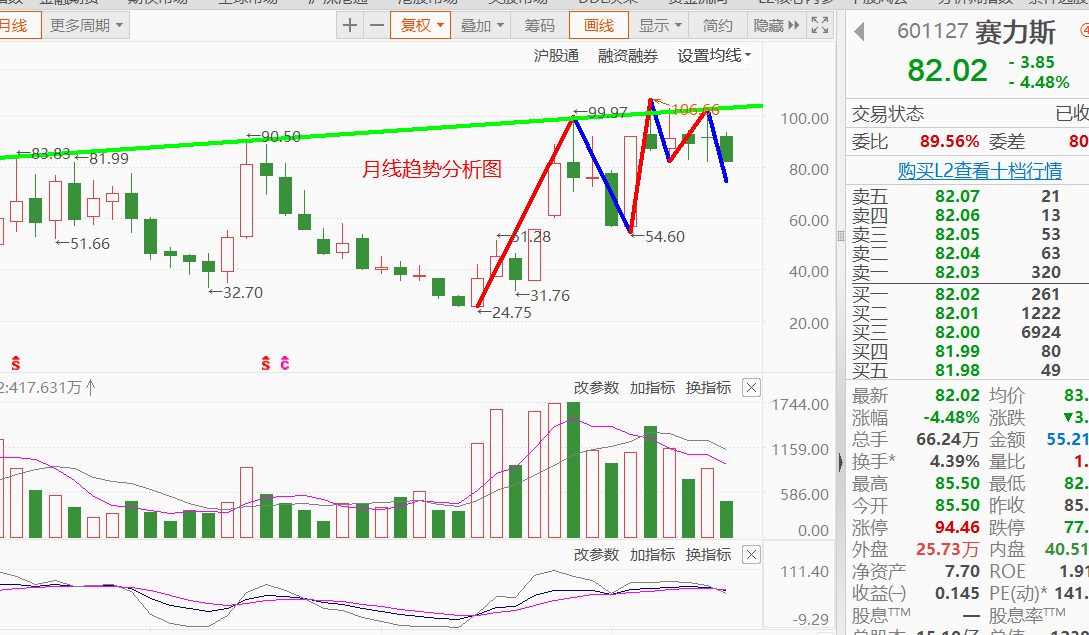
Task: Select the 卖五 82.07 order row
Action: [x=967, y=196]
